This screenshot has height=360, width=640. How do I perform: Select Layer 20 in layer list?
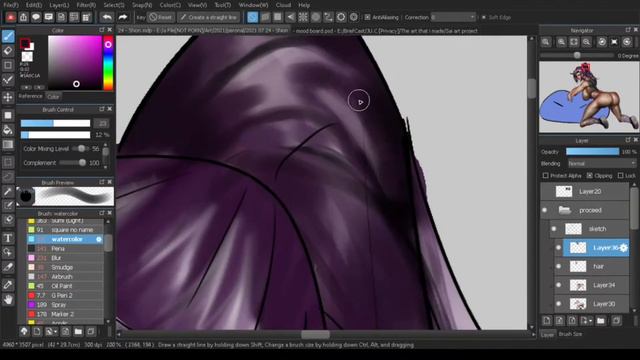pos(584,191)
